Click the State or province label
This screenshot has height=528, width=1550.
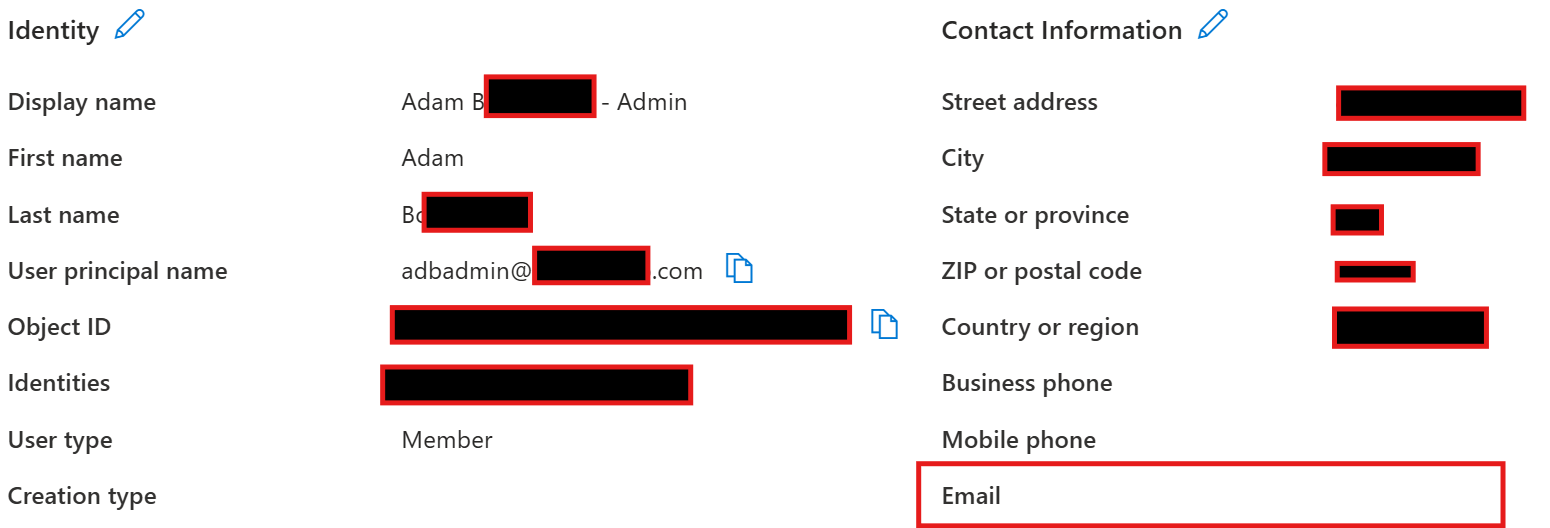tap(1035, 215)
